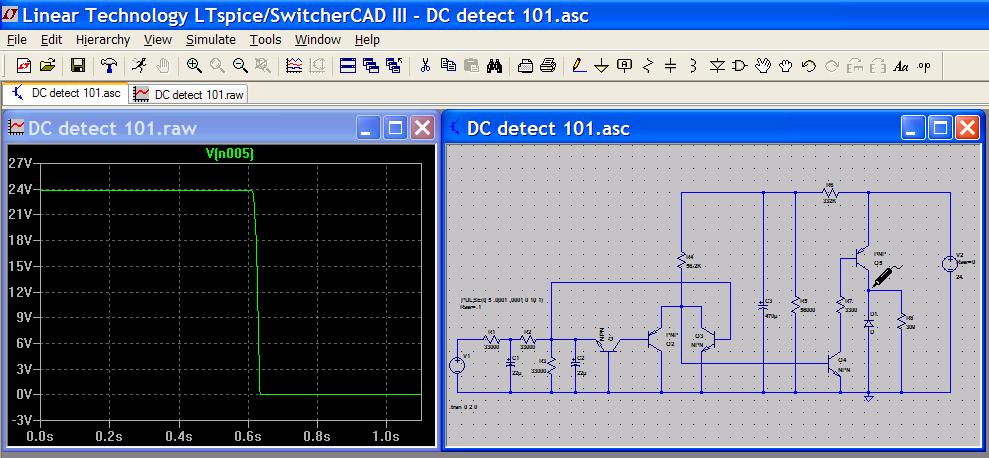Switch to the DC detect 101.raw tab
Screen dimensions: 989x458
pos(189,95)
